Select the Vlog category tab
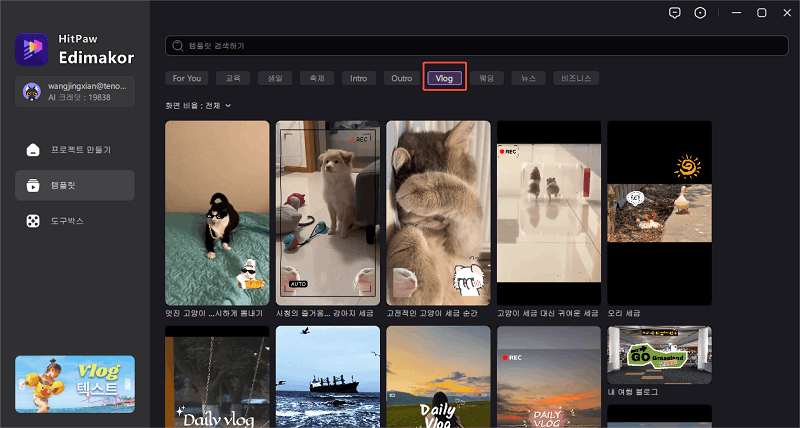The width and height of the screenshot is (800, 428). [445, 78]
